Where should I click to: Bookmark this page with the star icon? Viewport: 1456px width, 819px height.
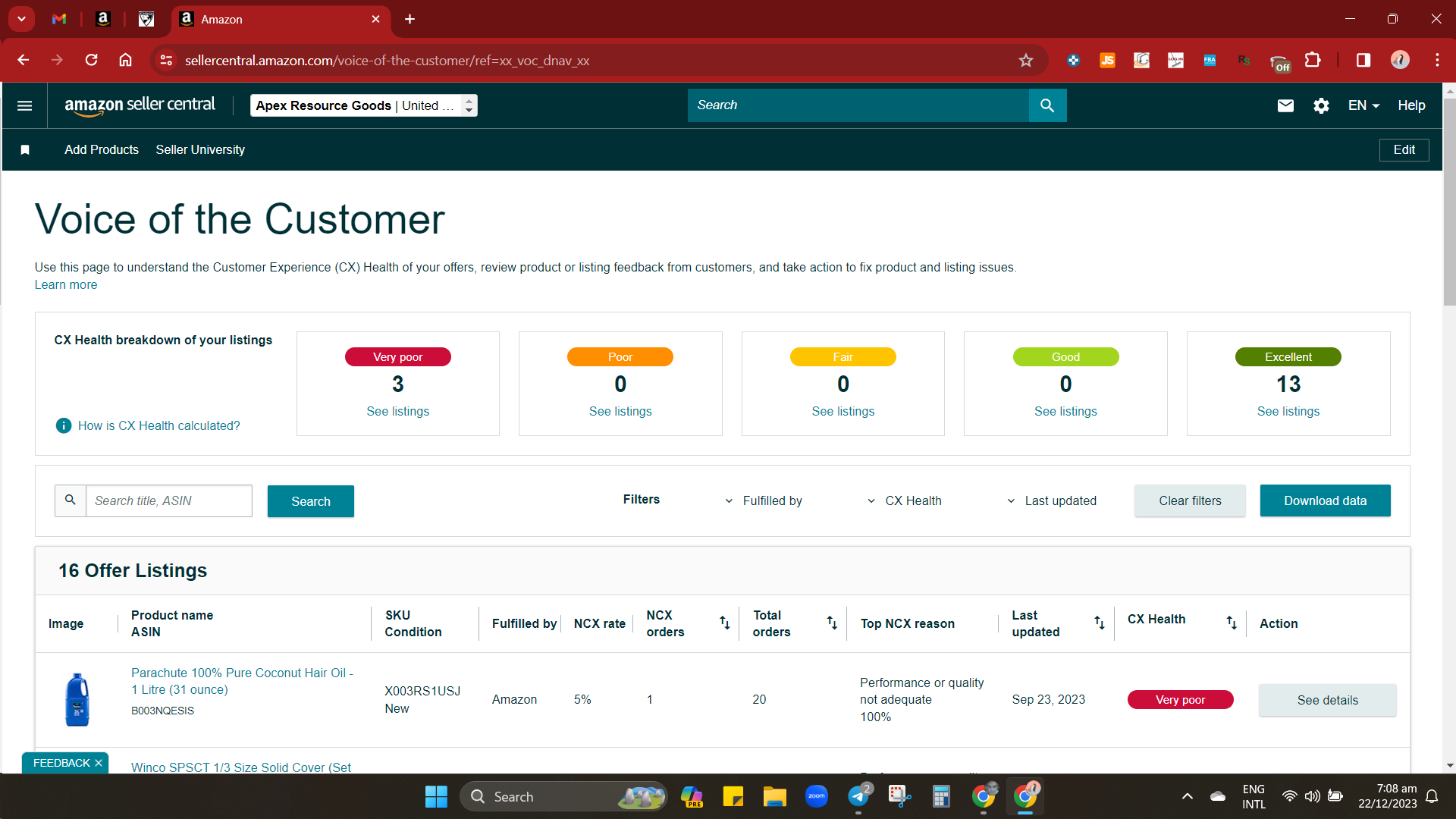[x=1026, y=61]
